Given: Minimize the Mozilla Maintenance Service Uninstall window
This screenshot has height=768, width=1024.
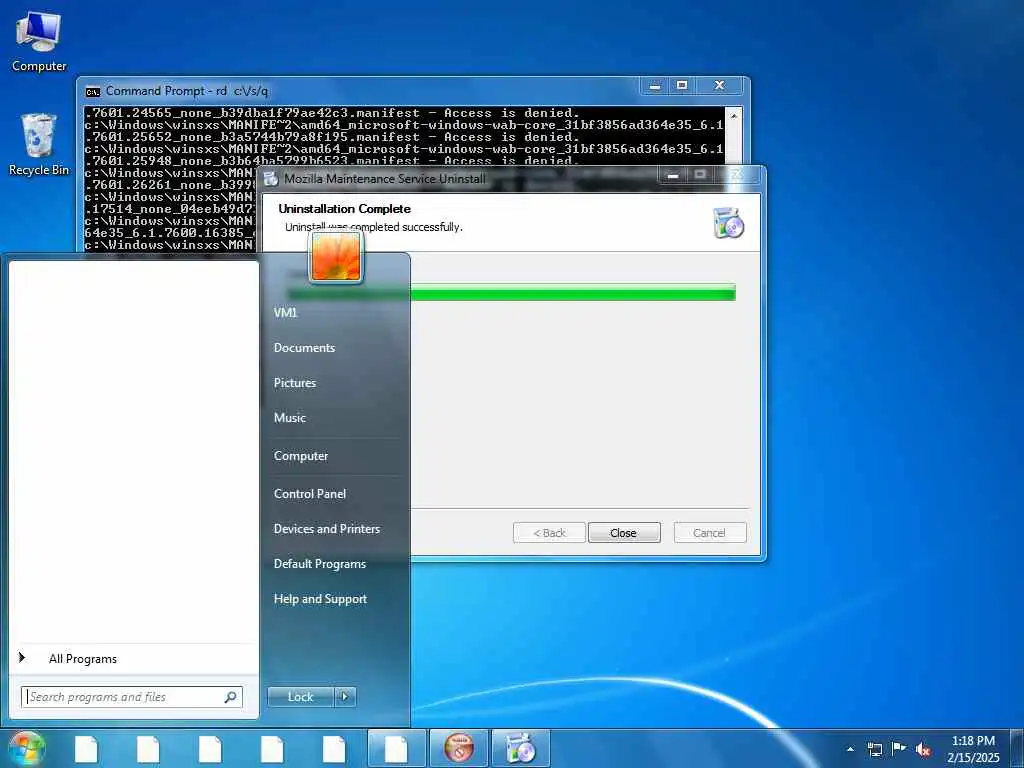Looking at the screenshot, I should 673,175.
